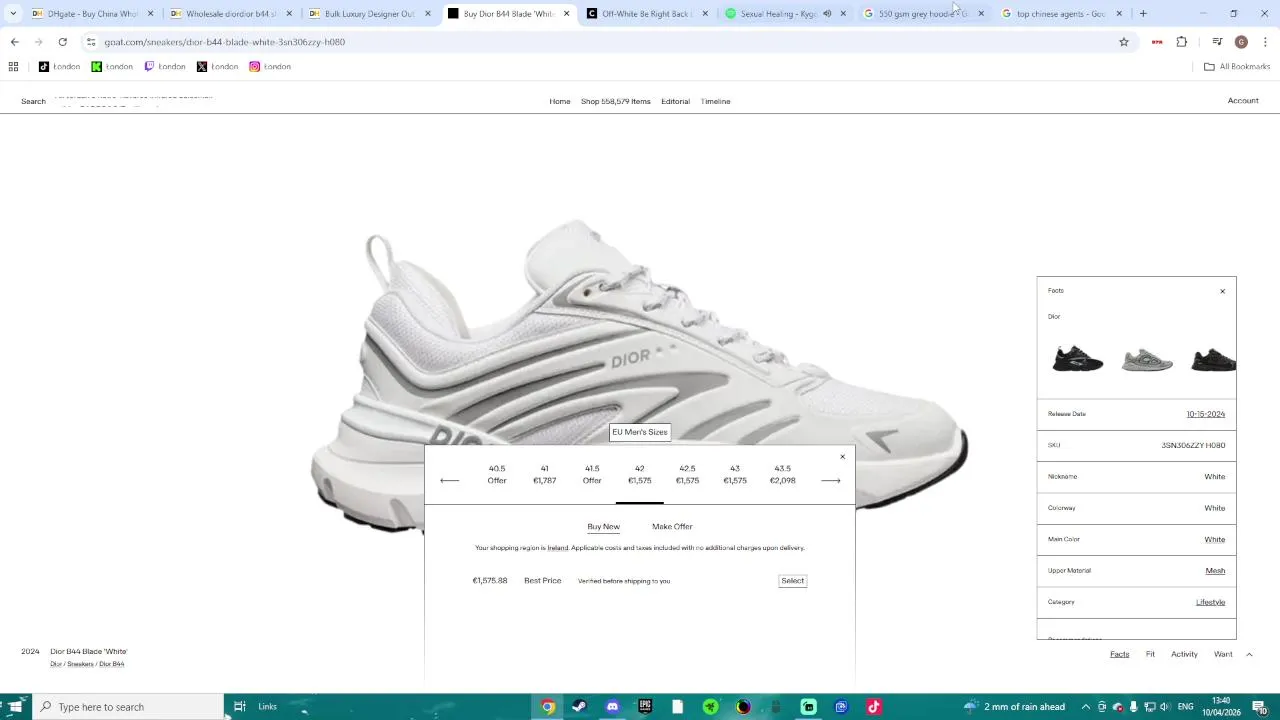1280x720 pixels.
Task: Click the Main Color White link
Action: click(1215, 540)
